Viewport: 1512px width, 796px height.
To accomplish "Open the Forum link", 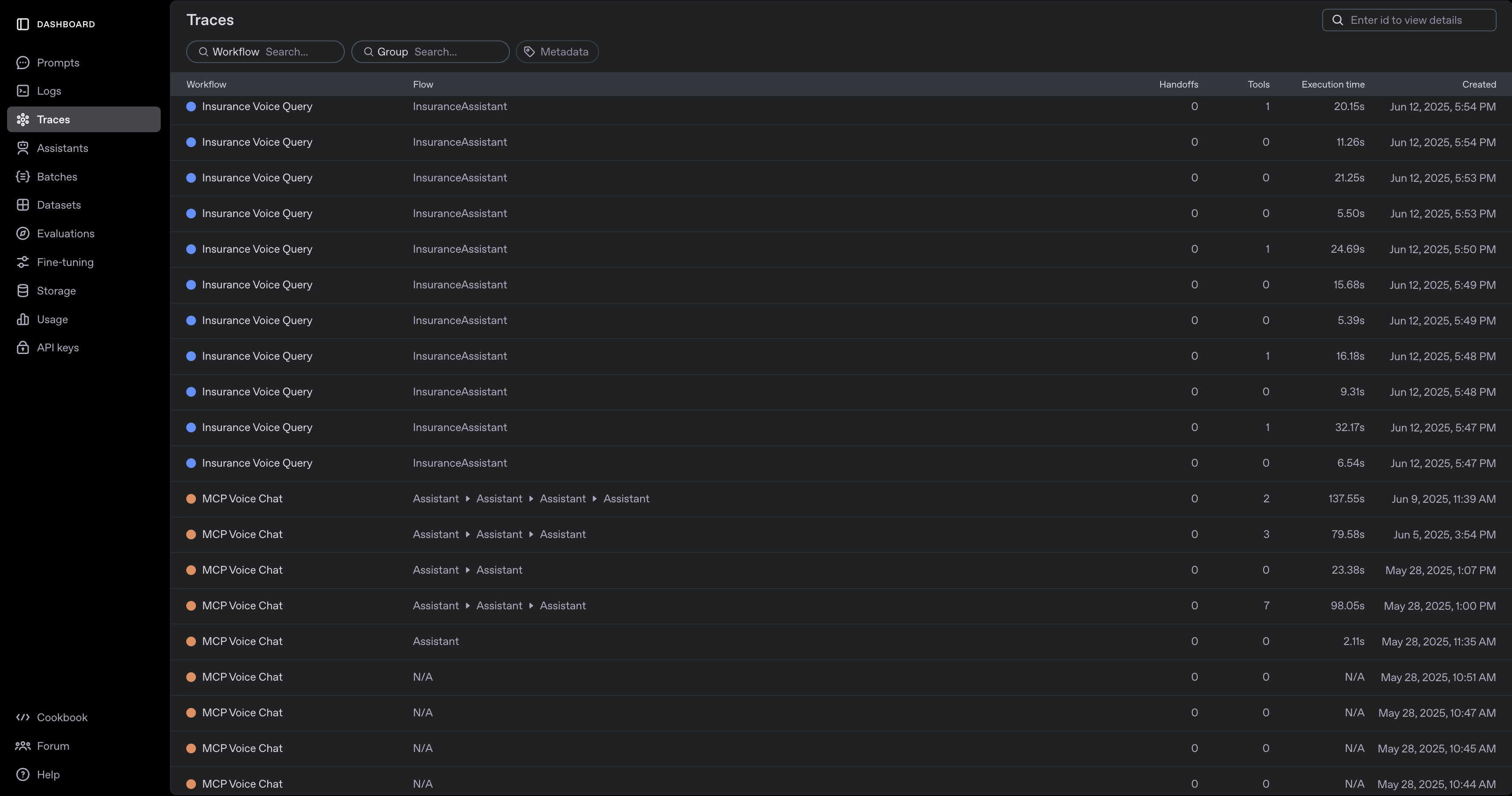I will [x=53, y=746].
